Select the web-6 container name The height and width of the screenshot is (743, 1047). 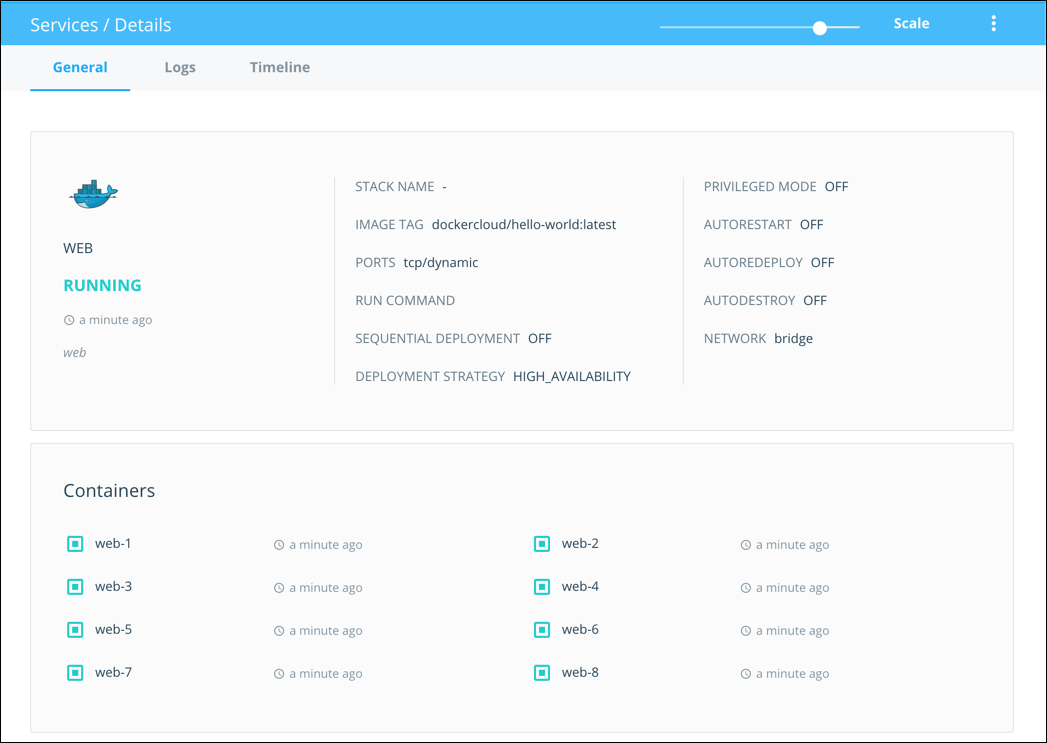[580, 630]
